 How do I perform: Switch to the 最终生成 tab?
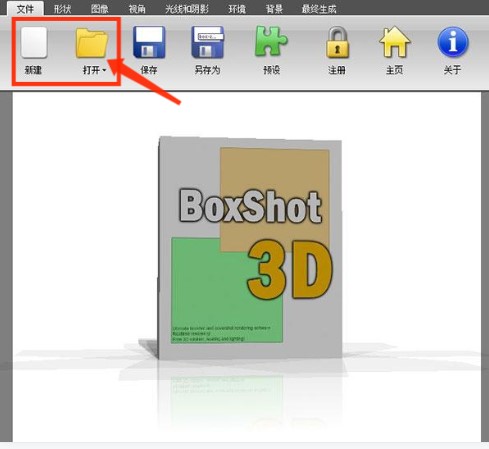(319, 9)
